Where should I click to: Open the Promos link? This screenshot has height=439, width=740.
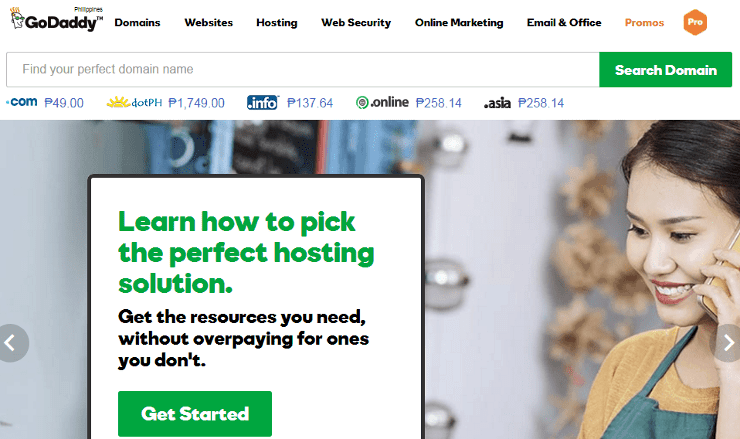(x=644, y=23)
